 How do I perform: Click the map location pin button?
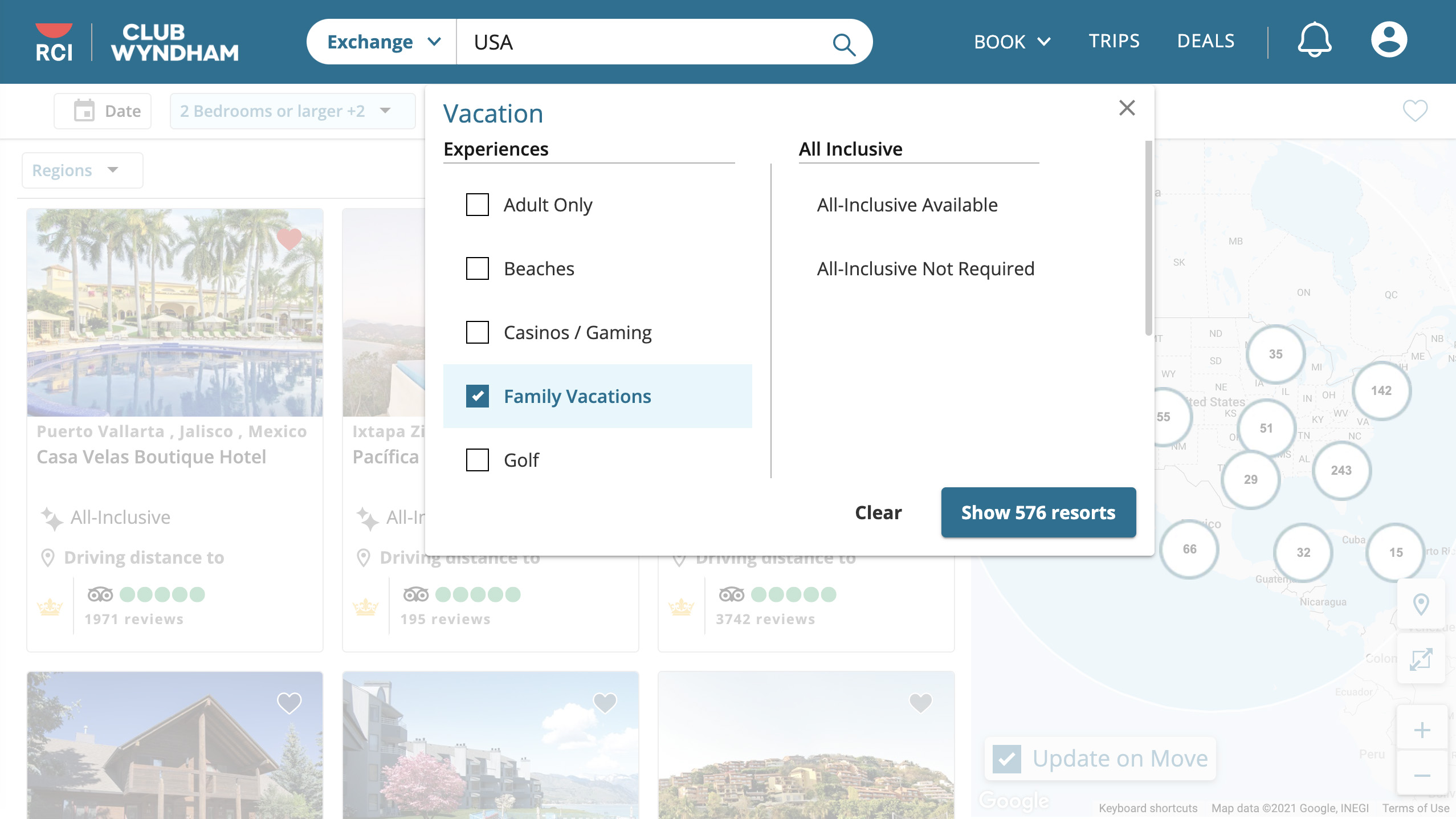click(x=1421, y=604)
